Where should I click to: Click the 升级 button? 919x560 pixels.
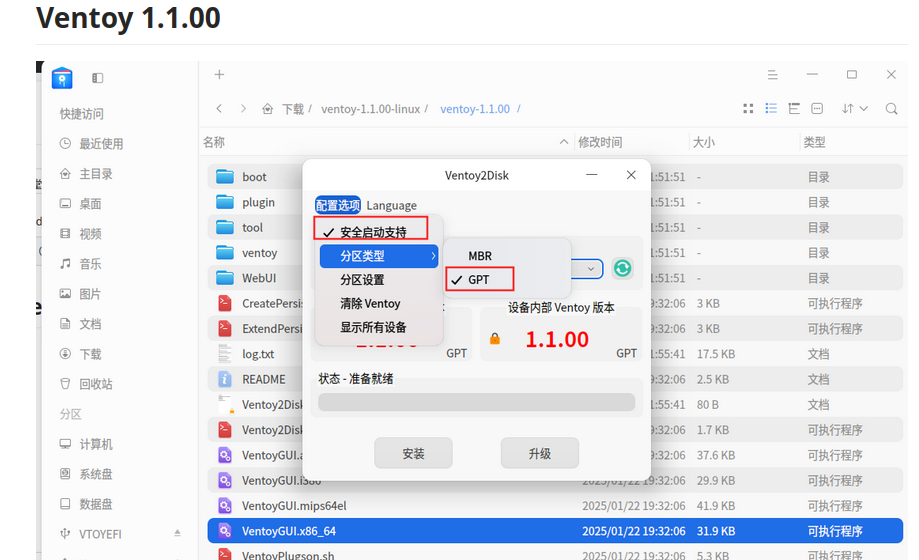[540, 453]
